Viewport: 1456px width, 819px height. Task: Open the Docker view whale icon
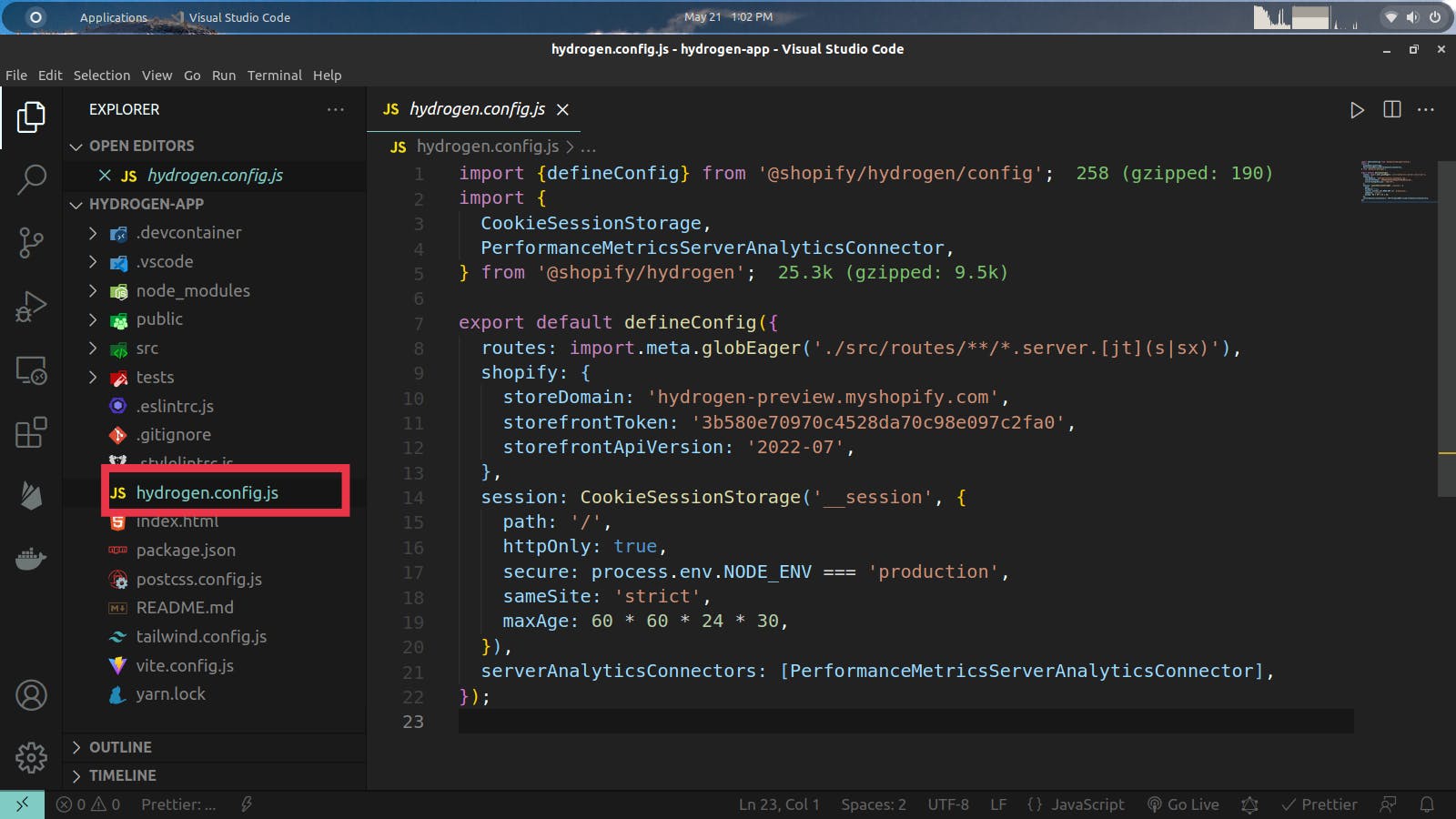31,558
